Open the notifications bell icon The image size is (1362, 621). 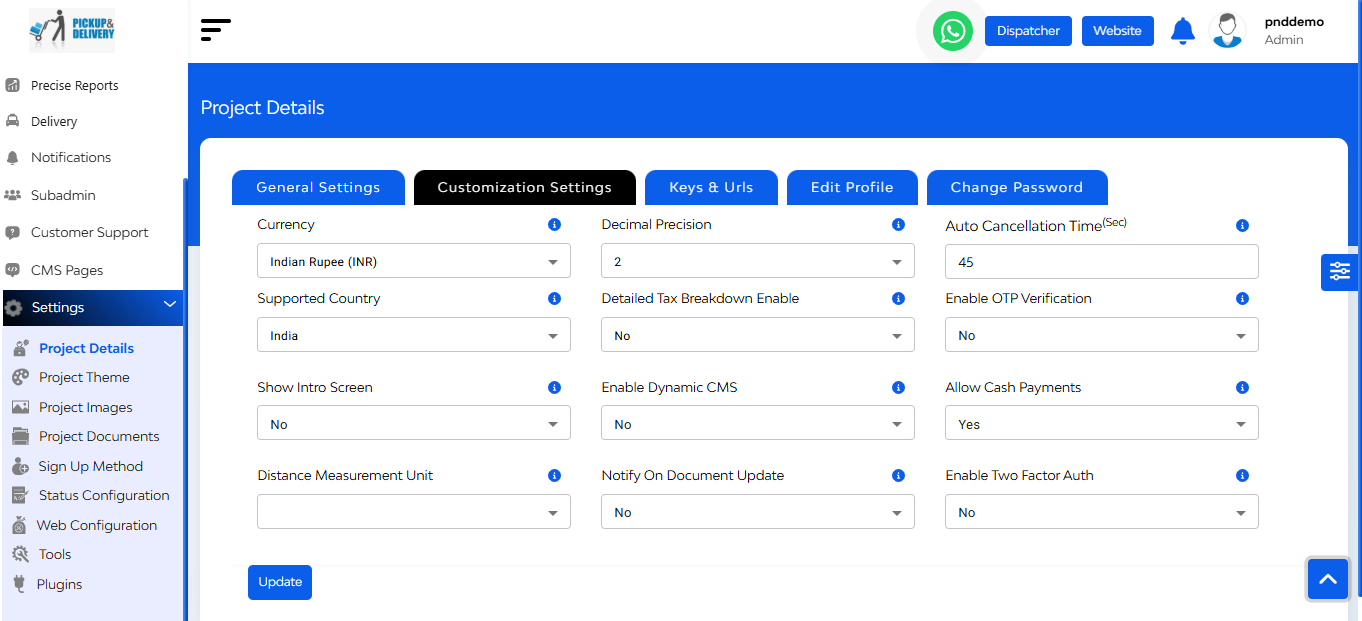click(1183, 31)
